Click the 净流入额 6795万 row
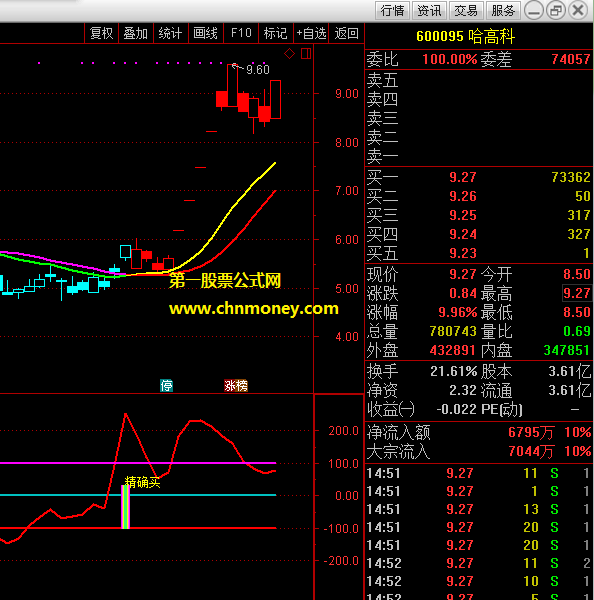 479,432
